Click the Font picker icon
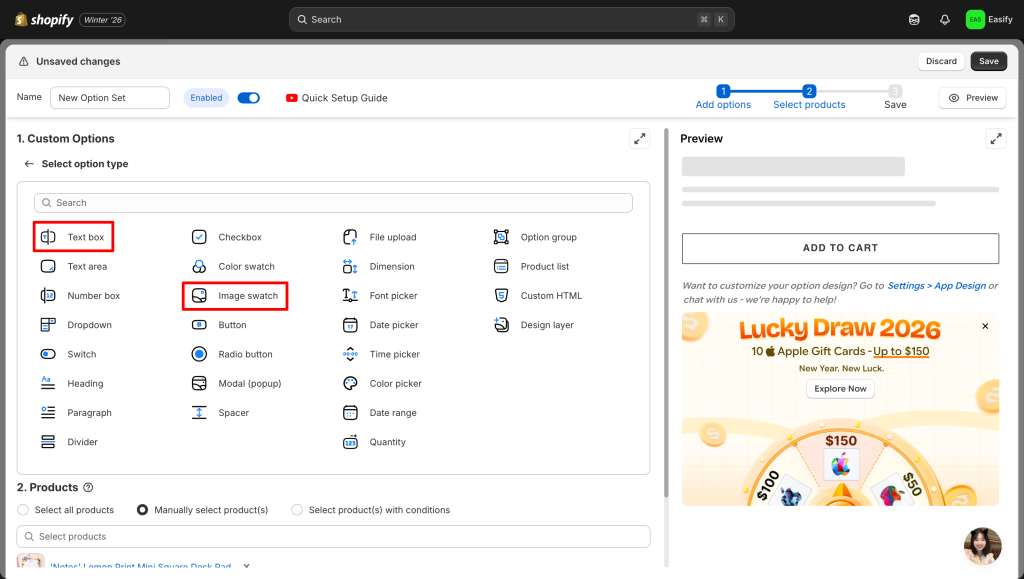 click(x=350, y=296)
